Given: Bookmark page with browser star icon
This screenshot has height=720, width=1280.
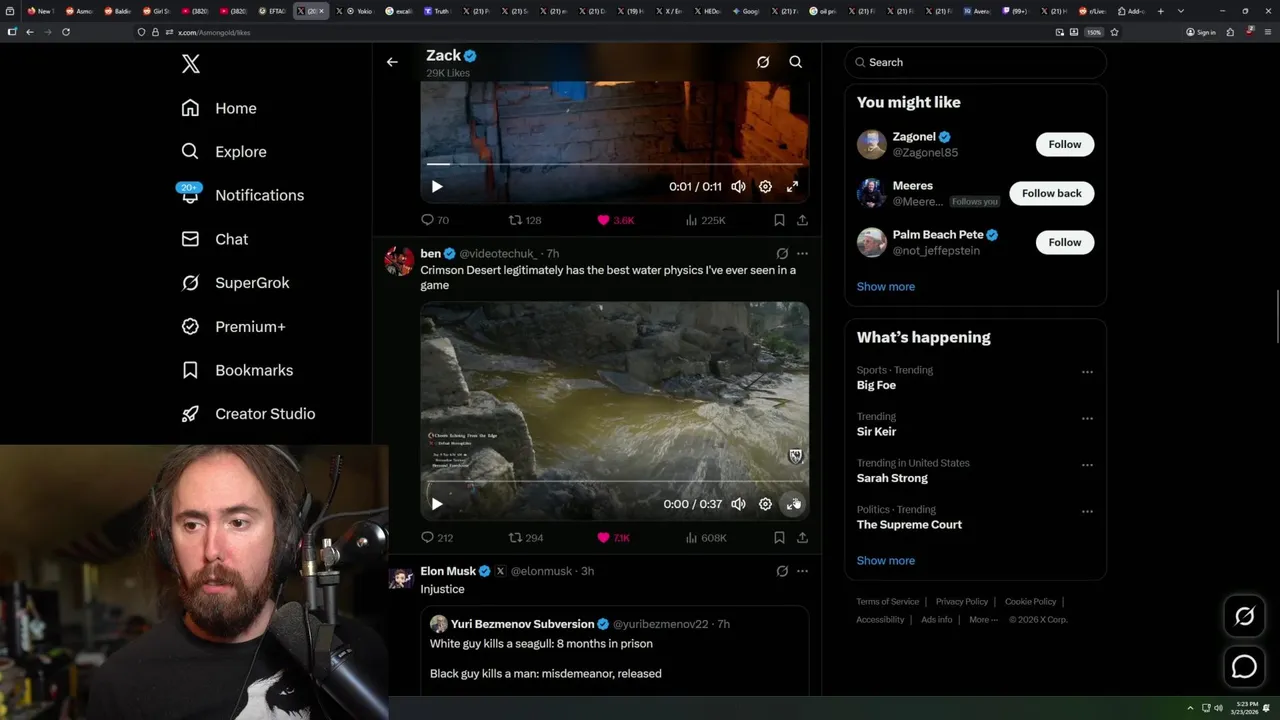Looking at the screenshot, I should pos(1114,32).
